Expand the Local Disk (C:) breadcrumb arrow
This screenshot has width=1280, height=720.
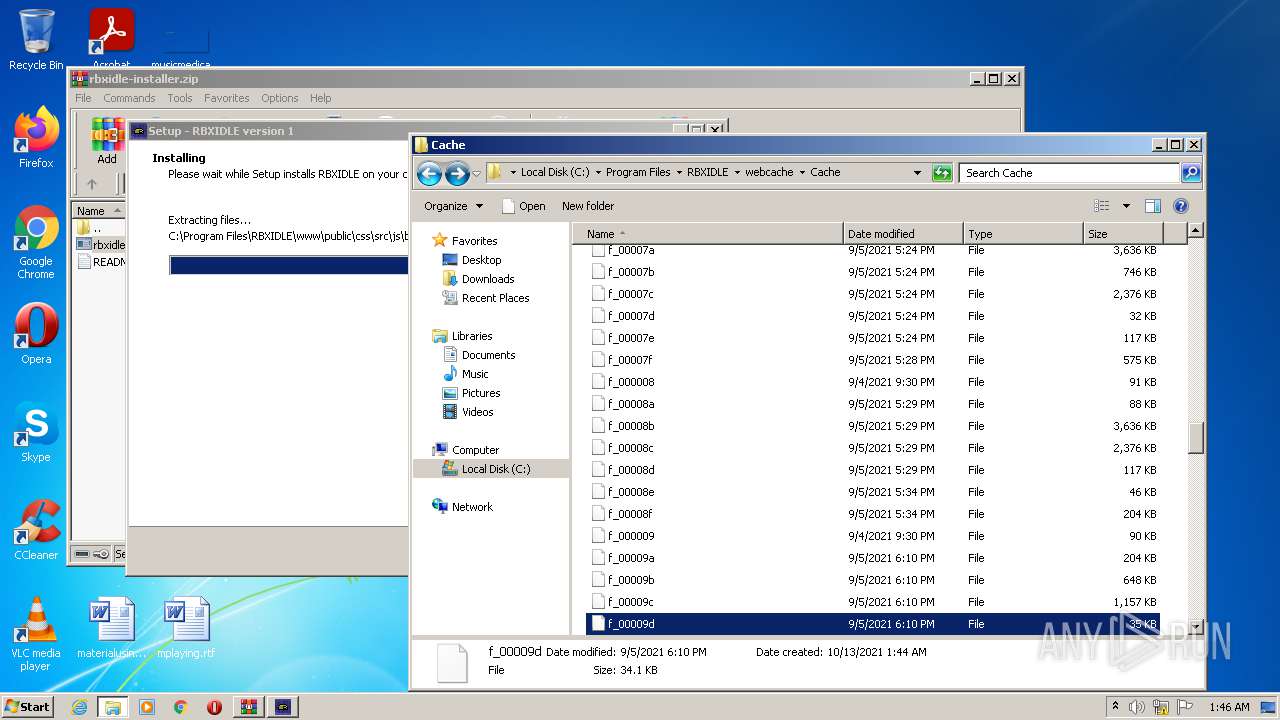click(x=598, y=173)
